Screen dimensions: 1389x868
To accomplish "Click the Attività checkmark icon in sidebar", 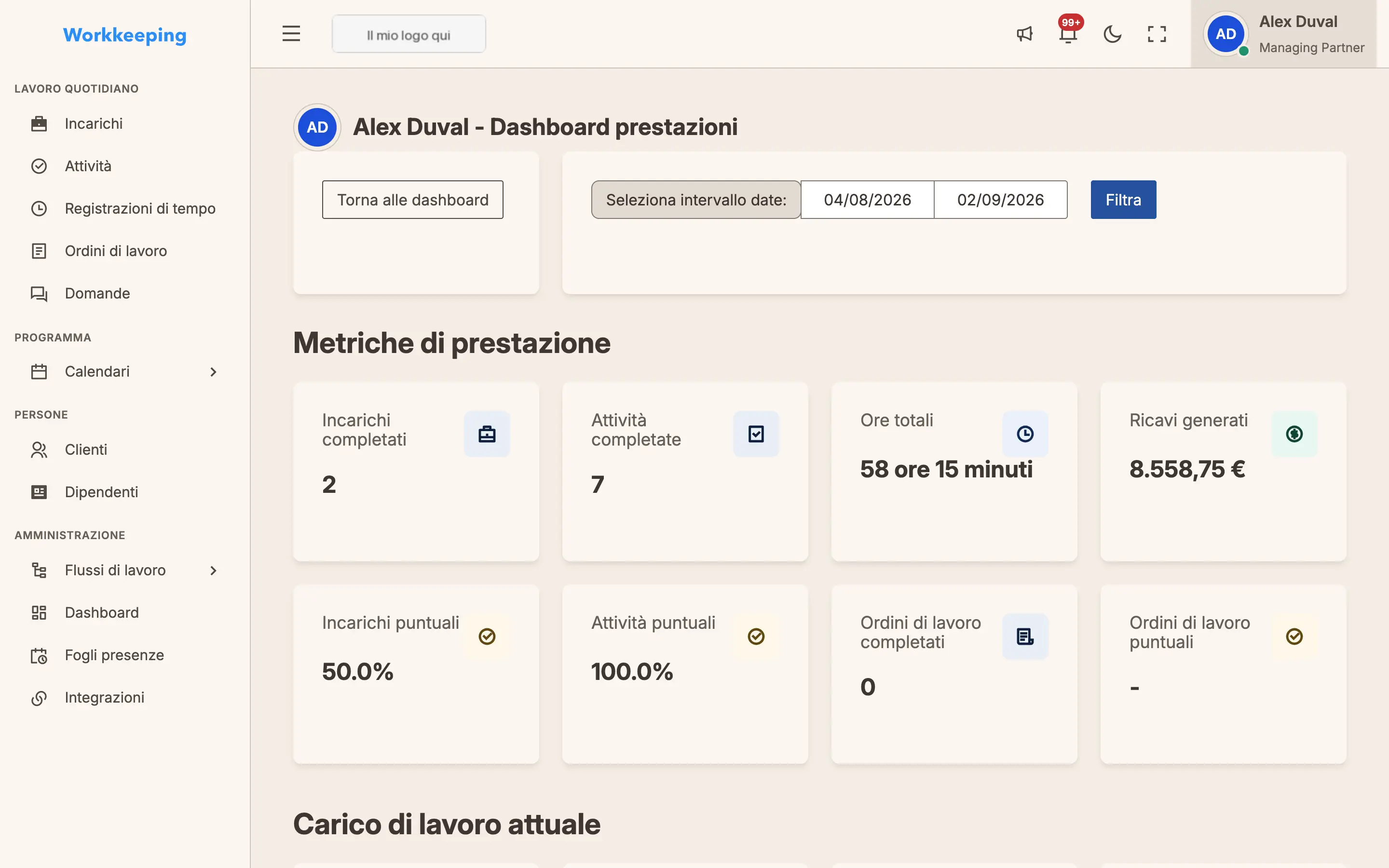I will point(39,166).
